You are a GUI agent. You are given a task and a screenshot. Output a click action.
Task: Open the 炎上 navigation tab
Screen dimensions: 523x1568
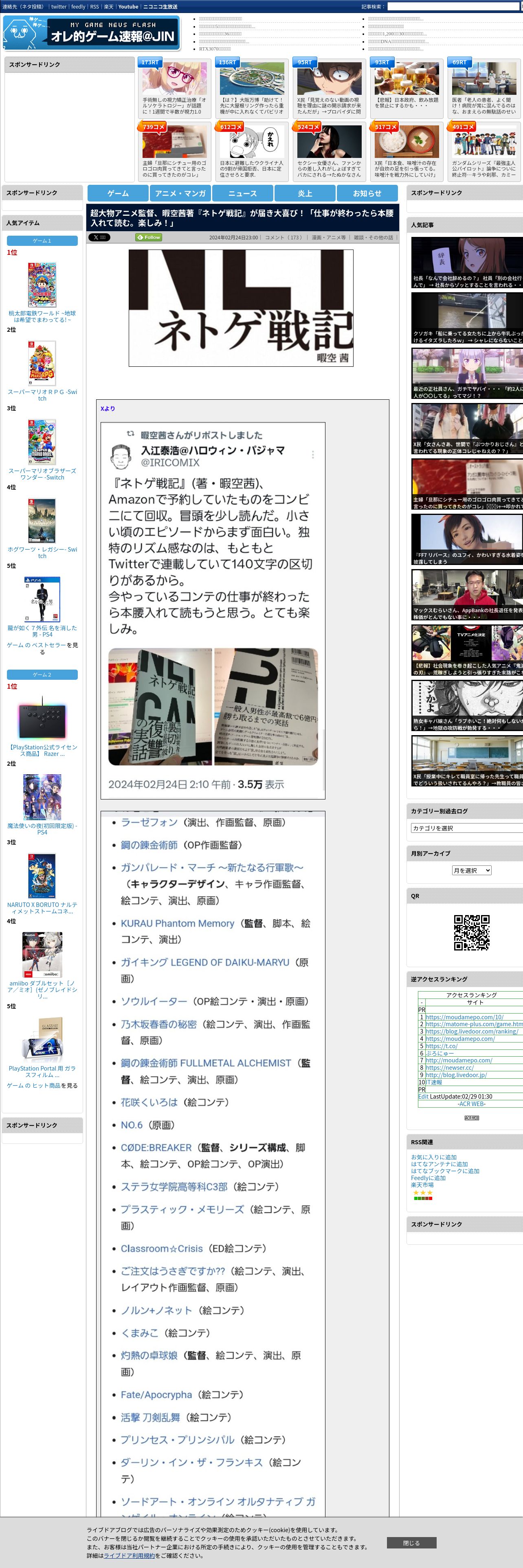coord(305,193)
